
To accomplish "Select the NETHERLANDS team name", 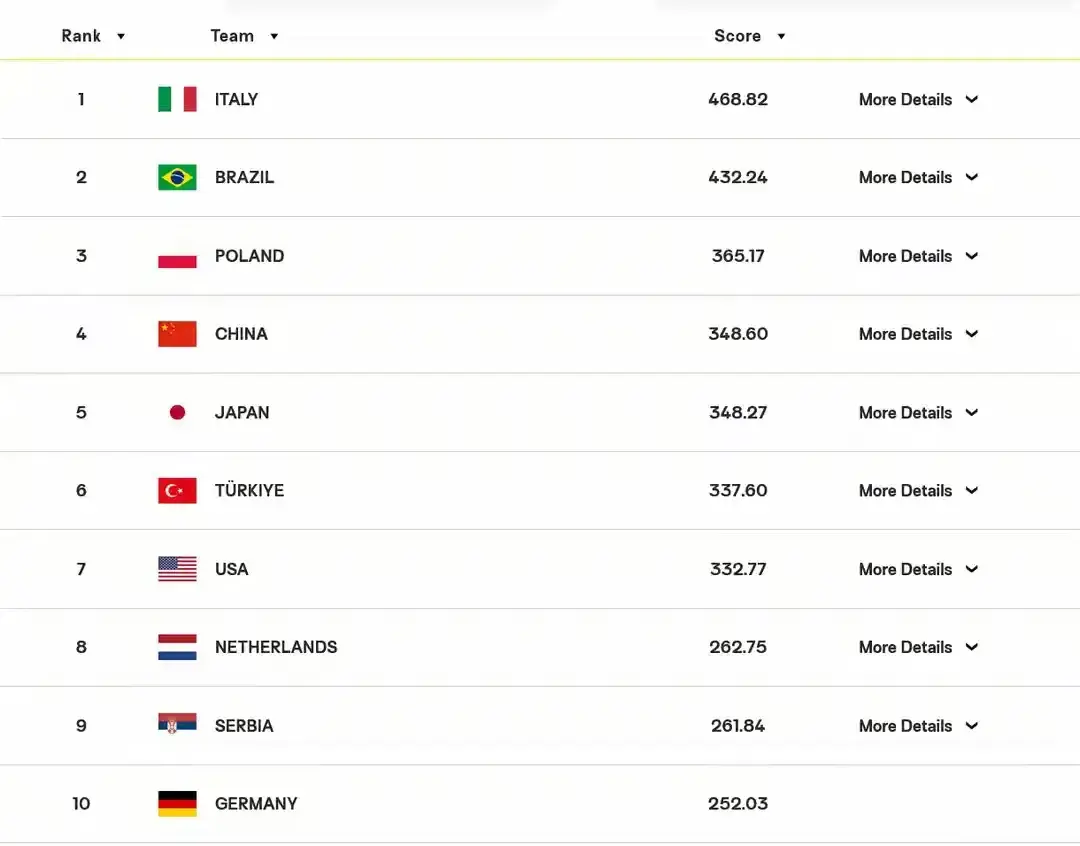I will coord(276,647).
